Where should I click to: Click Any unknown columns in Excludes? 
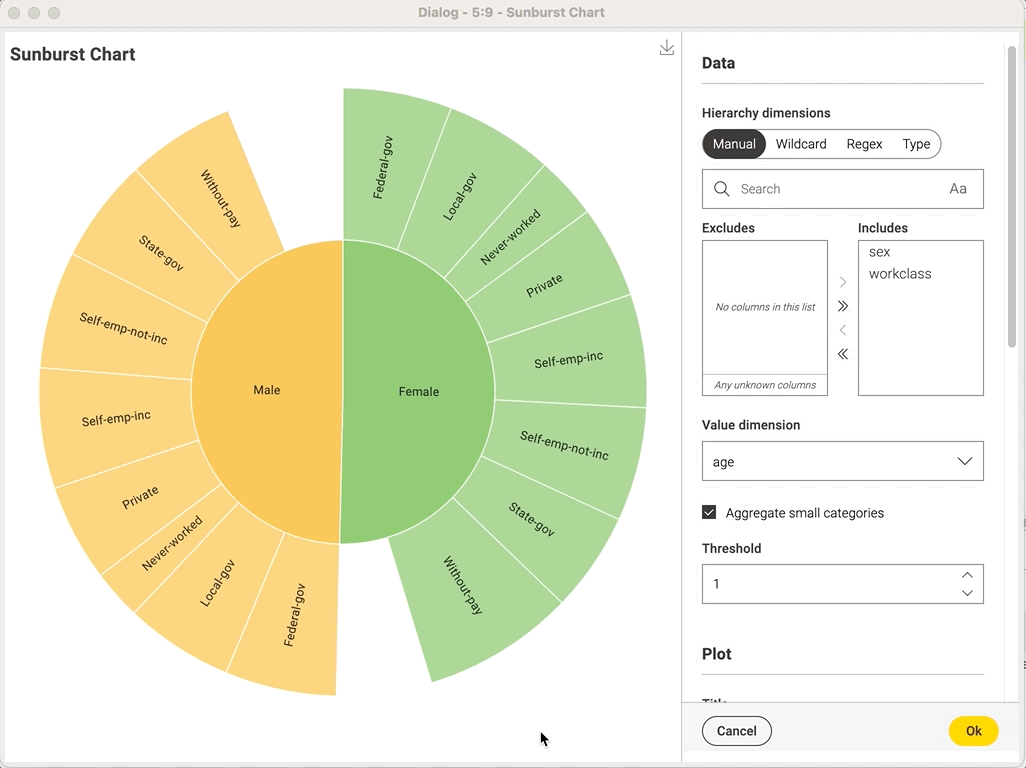[765, 385]
